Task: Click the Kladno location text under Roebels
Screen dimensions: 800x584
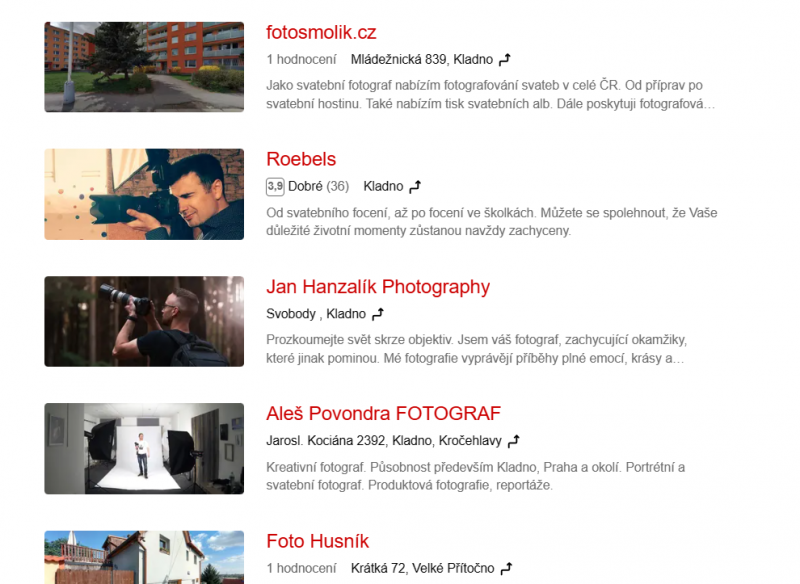Action: pos(383,187)
